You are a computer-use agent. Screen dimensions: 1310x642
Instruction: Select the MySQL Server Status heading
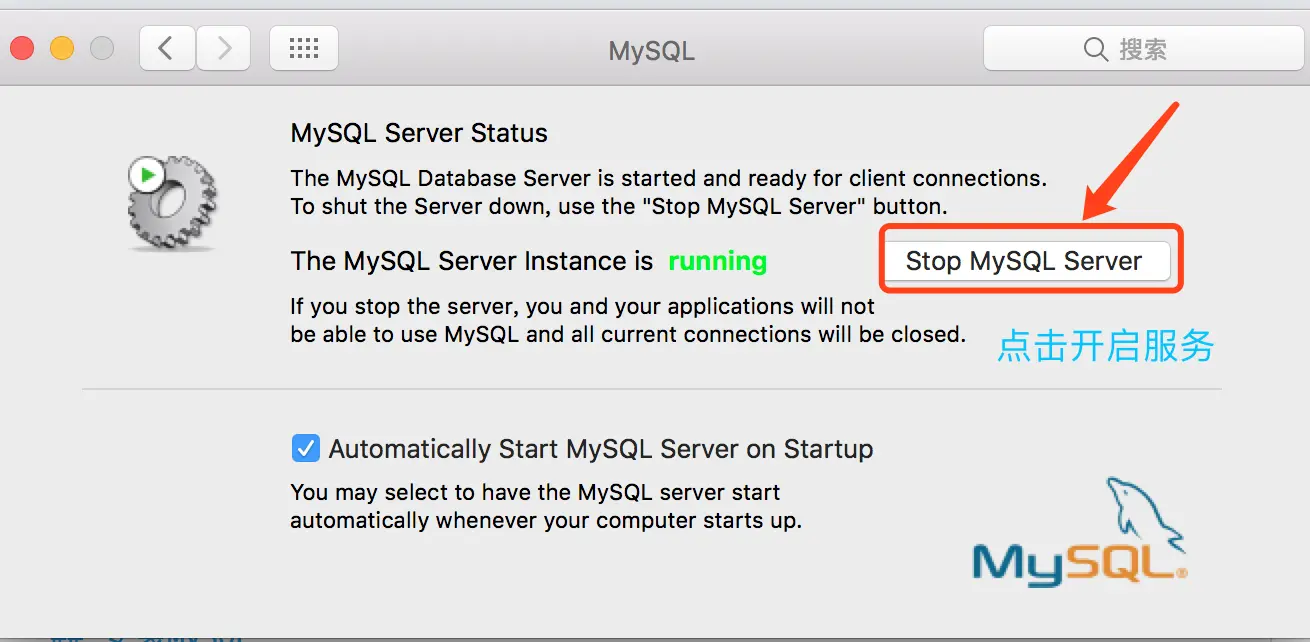(419, 133)
